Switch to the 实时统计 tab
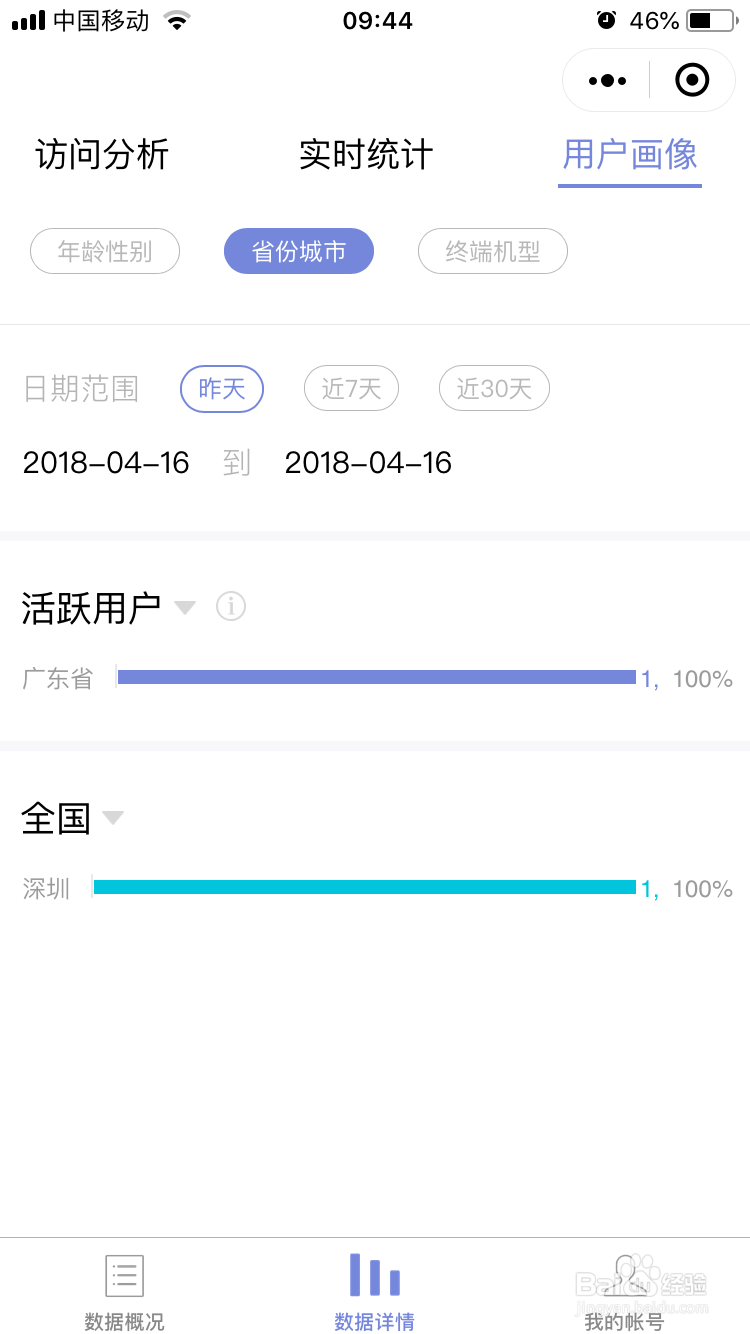Screen dimensions: 750x1334 click(366, 155)
